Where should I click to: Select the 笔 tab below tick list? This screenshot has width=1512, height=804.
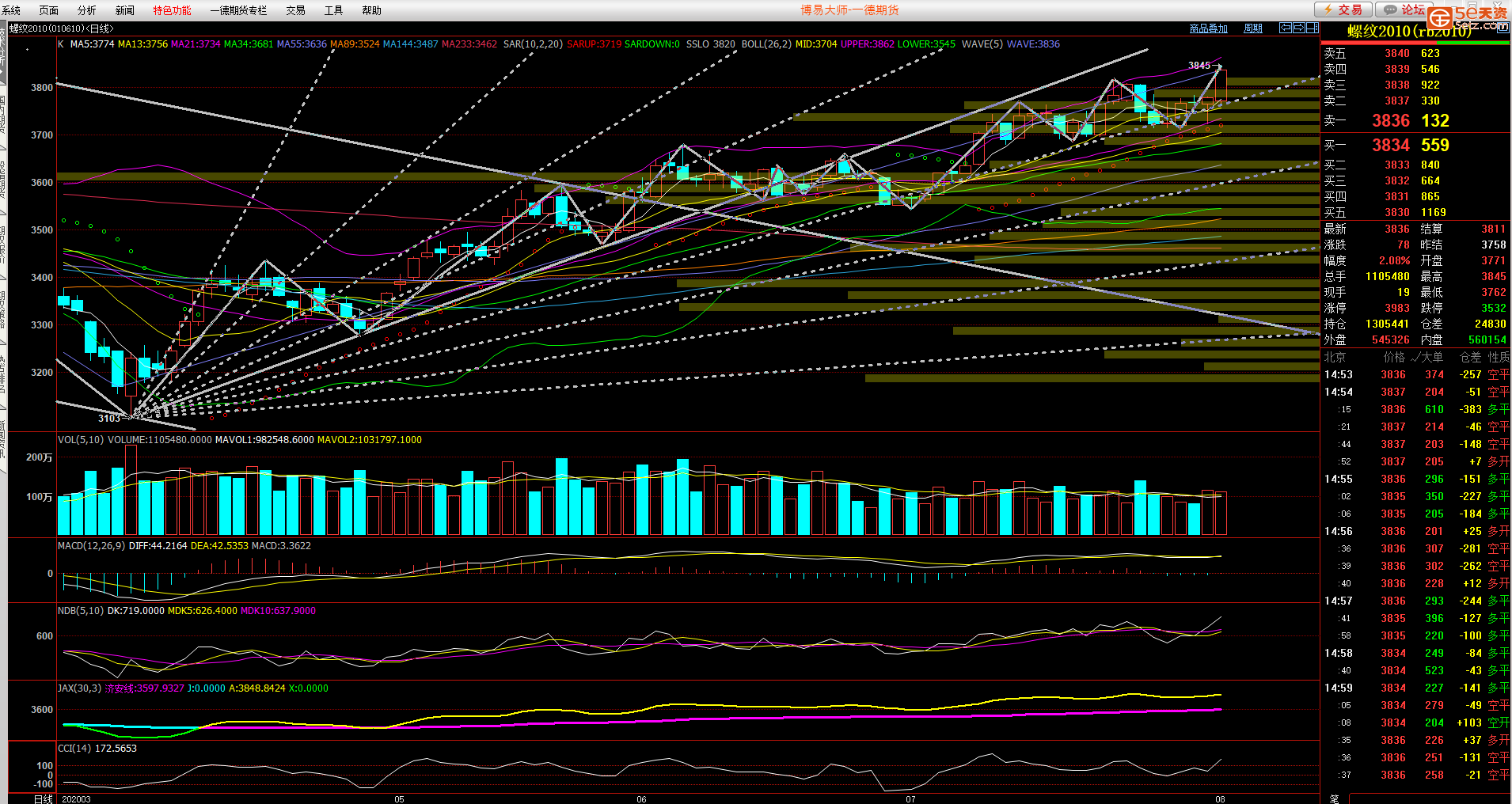(1334, 798)
